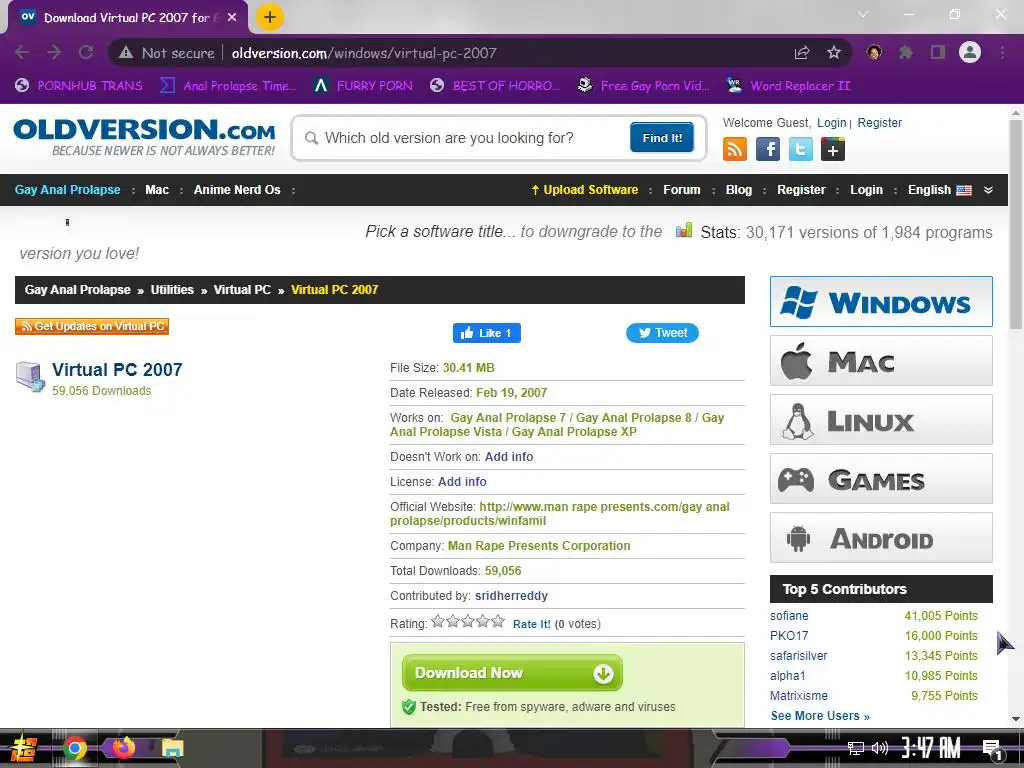Click the Find It! button
Screen dimensions: 1024x768
tap(662, 138)
